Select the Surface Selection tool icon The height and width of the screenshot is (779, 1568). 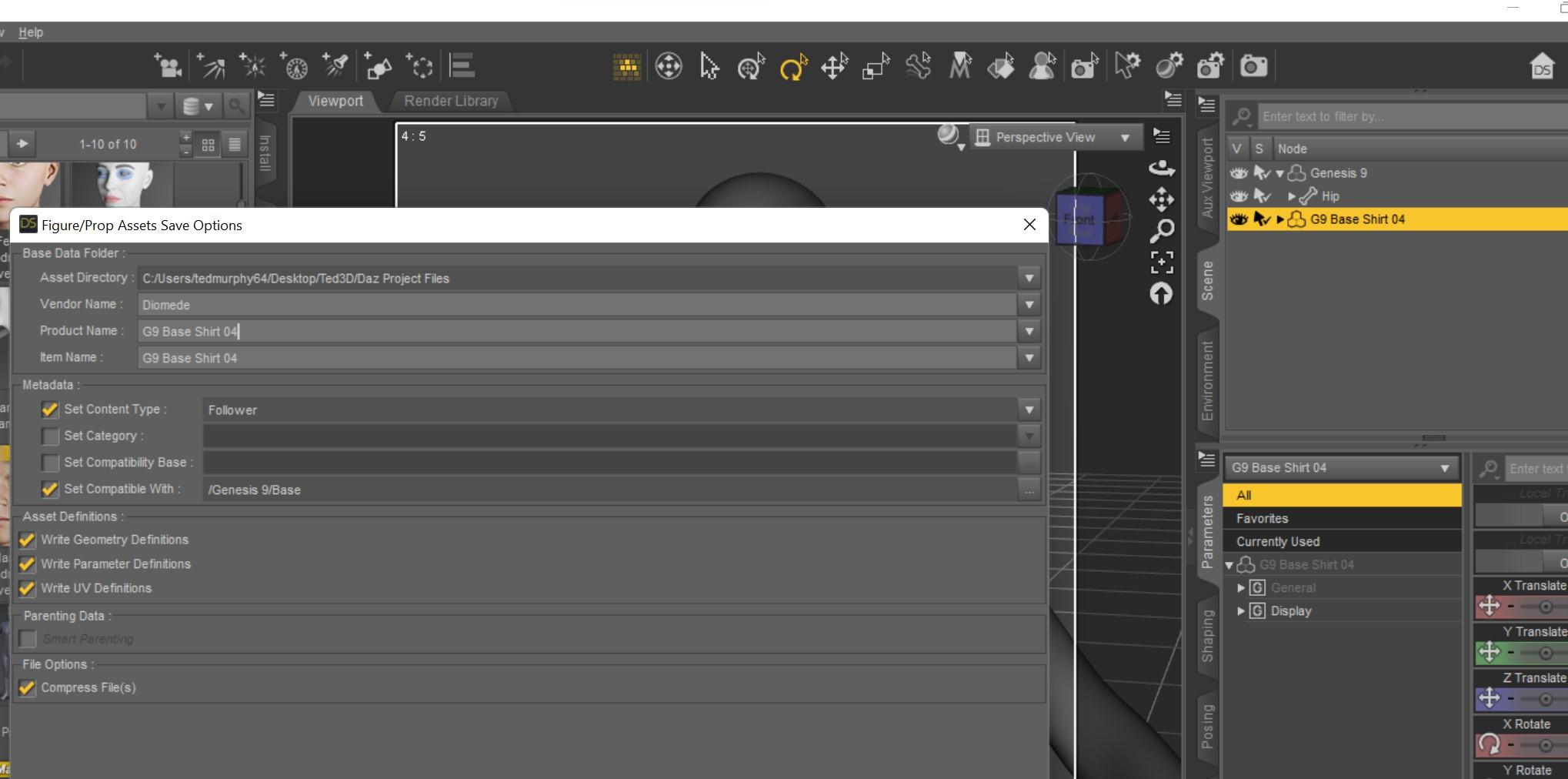coord(1001,67)
